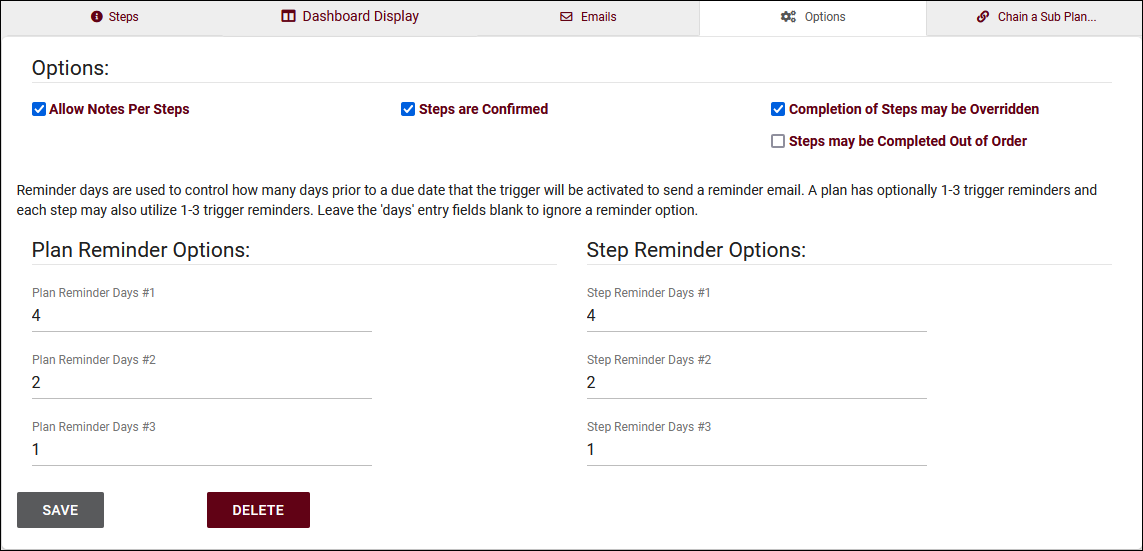Edit the Step Reminder Days #1 field
The image size is (1143, 551).
pos(756,316)
